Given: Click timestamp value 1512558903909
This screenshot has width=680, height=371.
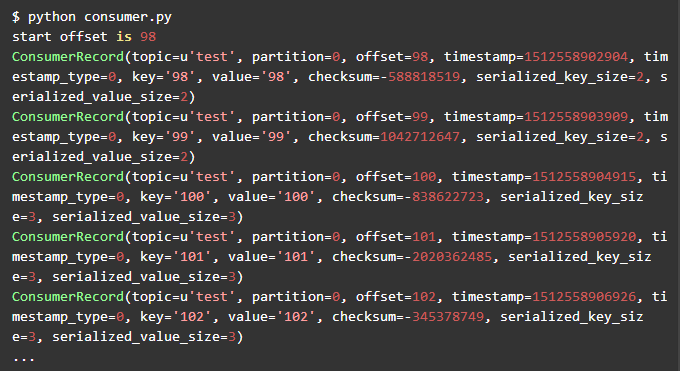Looking at the screenshot, I should (576, 117).
